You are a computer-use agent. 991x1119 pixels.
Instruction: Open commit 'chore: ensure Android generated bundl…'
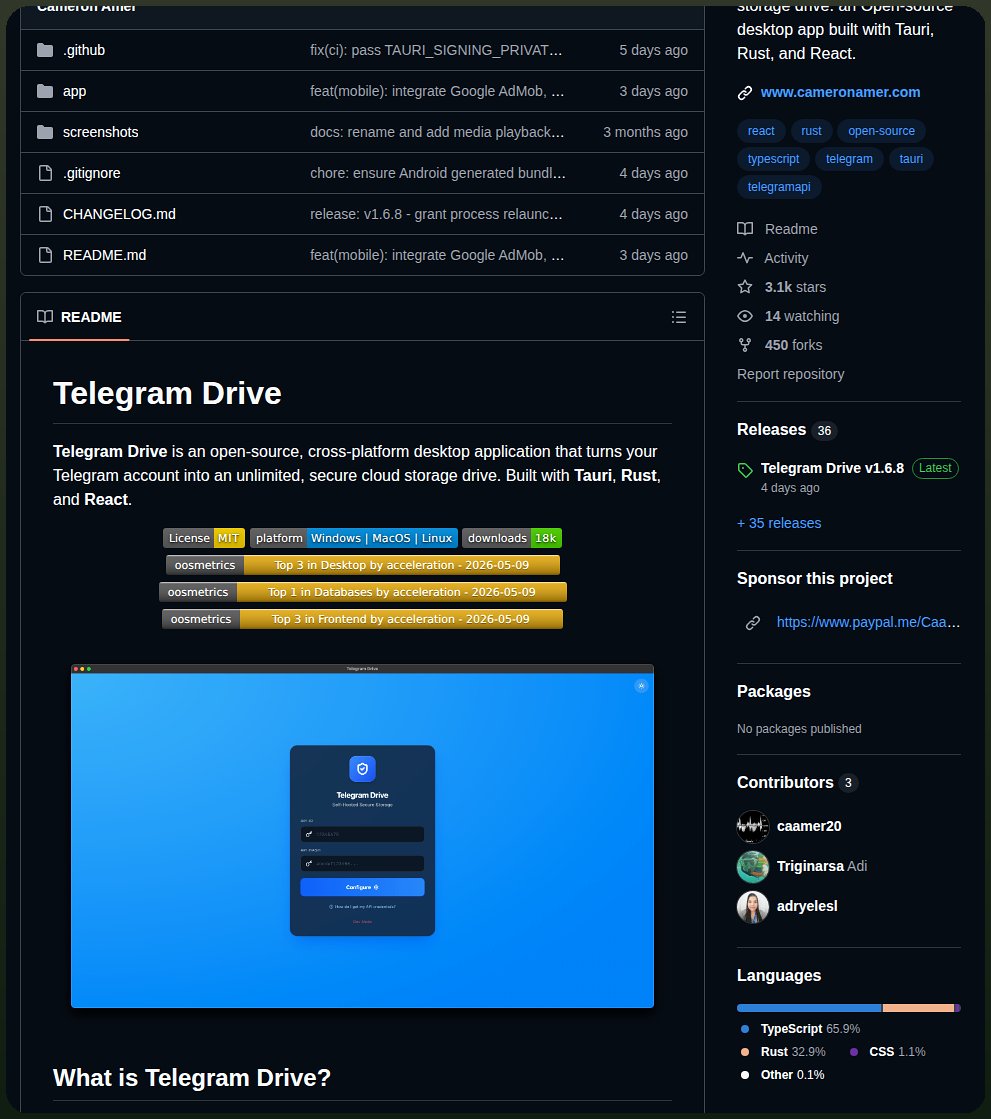click(437, 173)
